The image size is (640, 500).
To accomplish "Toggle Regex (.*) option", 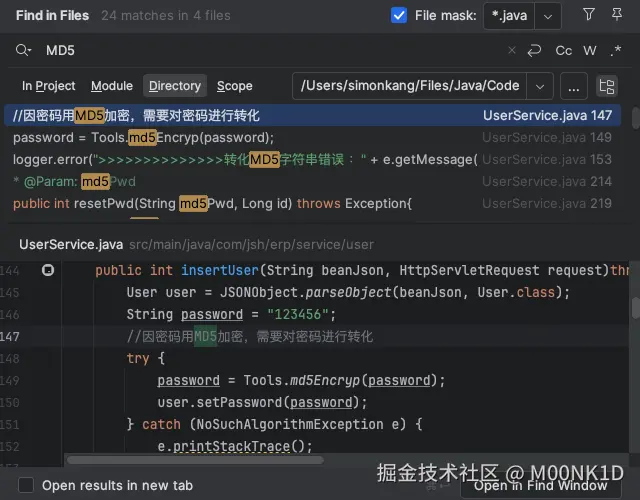I will pos(616,51).
